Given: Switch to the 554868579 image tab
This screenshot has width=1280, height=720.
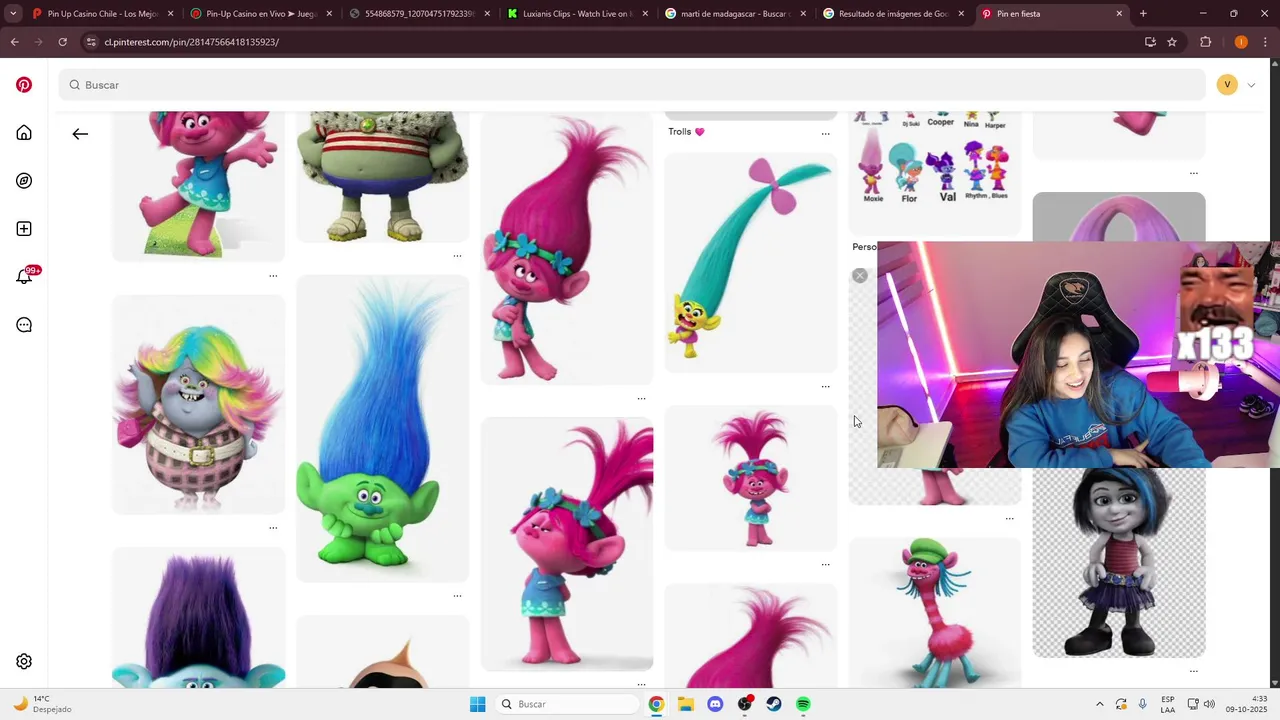Looking at the screenshot, I should pyautogui.click(x=418, y=14).
